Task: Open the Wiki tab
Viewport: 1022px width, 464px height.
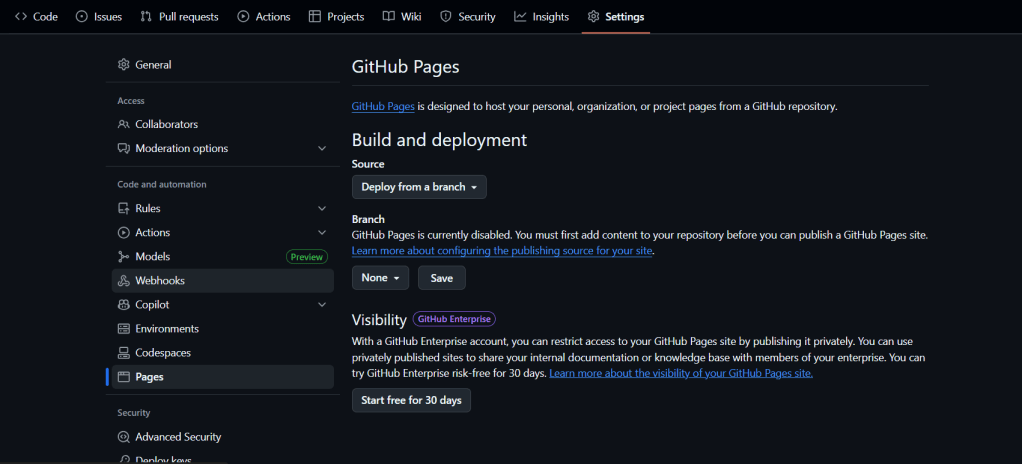Action: (402, 17)
